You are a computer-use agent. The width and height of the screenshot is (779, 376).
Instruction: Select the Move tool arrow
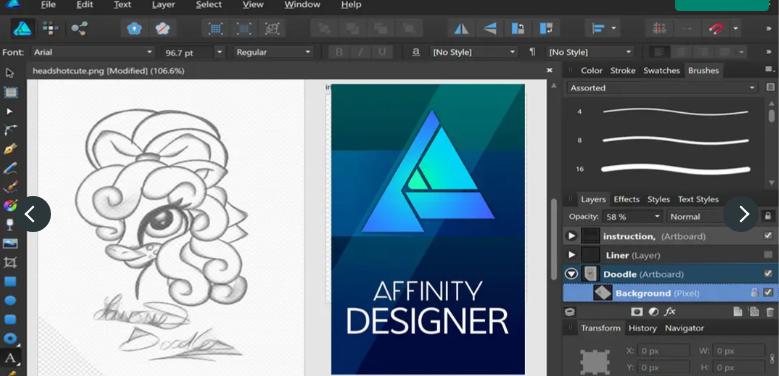pos(9,74)
